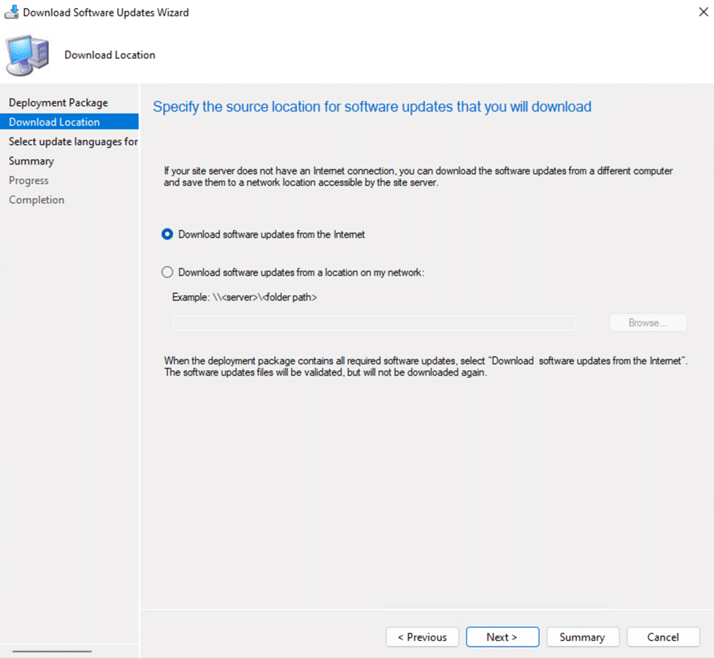Select Download Location step in sidebar

[54, 122]
